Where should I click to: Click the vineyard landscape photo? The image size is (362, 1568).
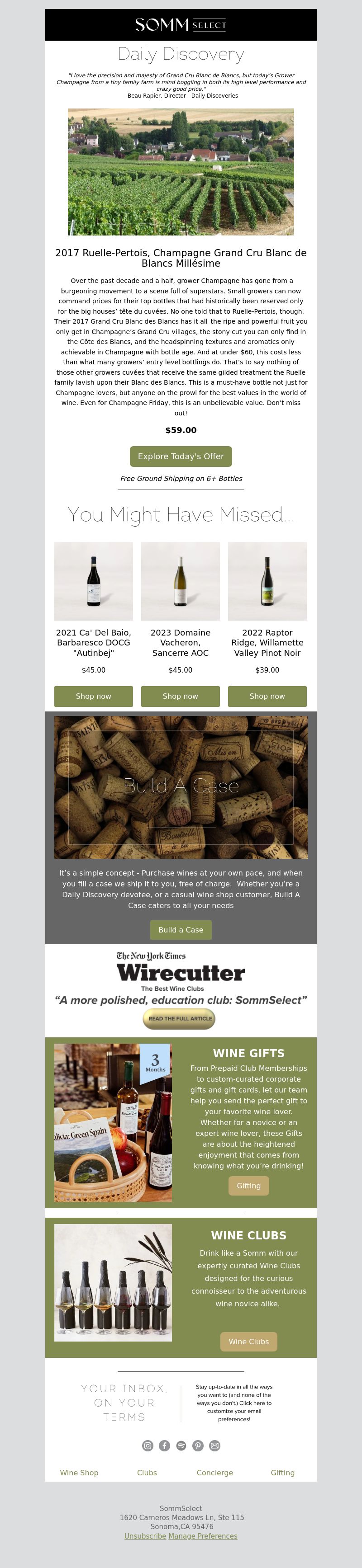coord(181,172)
